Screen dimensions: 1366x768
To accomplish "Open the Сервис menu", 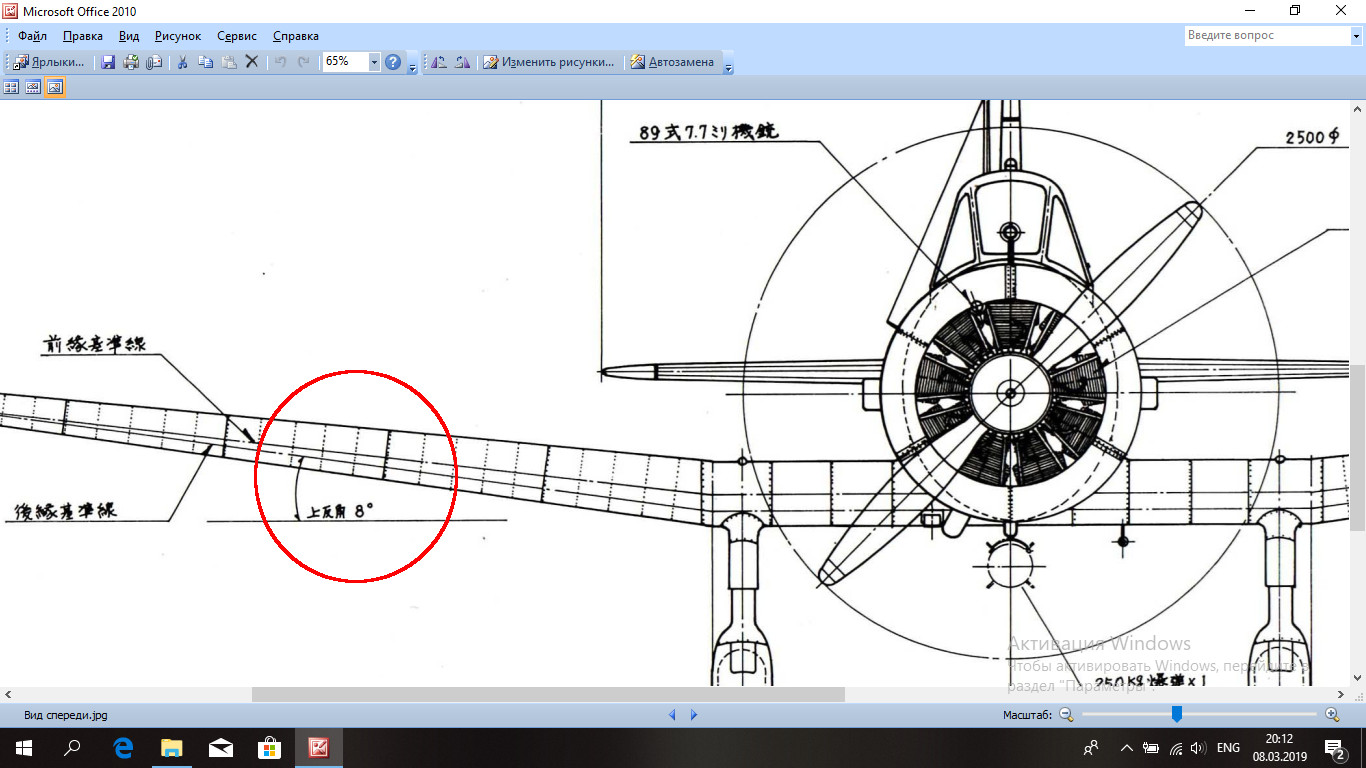I will pos(237,36).
